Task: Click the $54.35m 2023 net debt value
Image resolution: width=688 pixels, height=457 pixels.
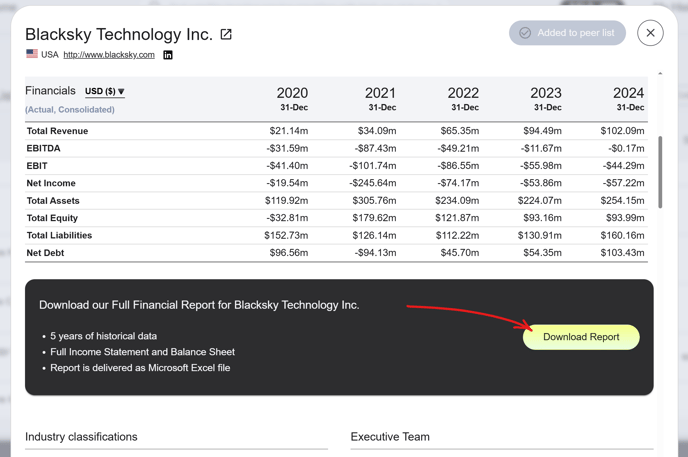Action: [542, 253]
